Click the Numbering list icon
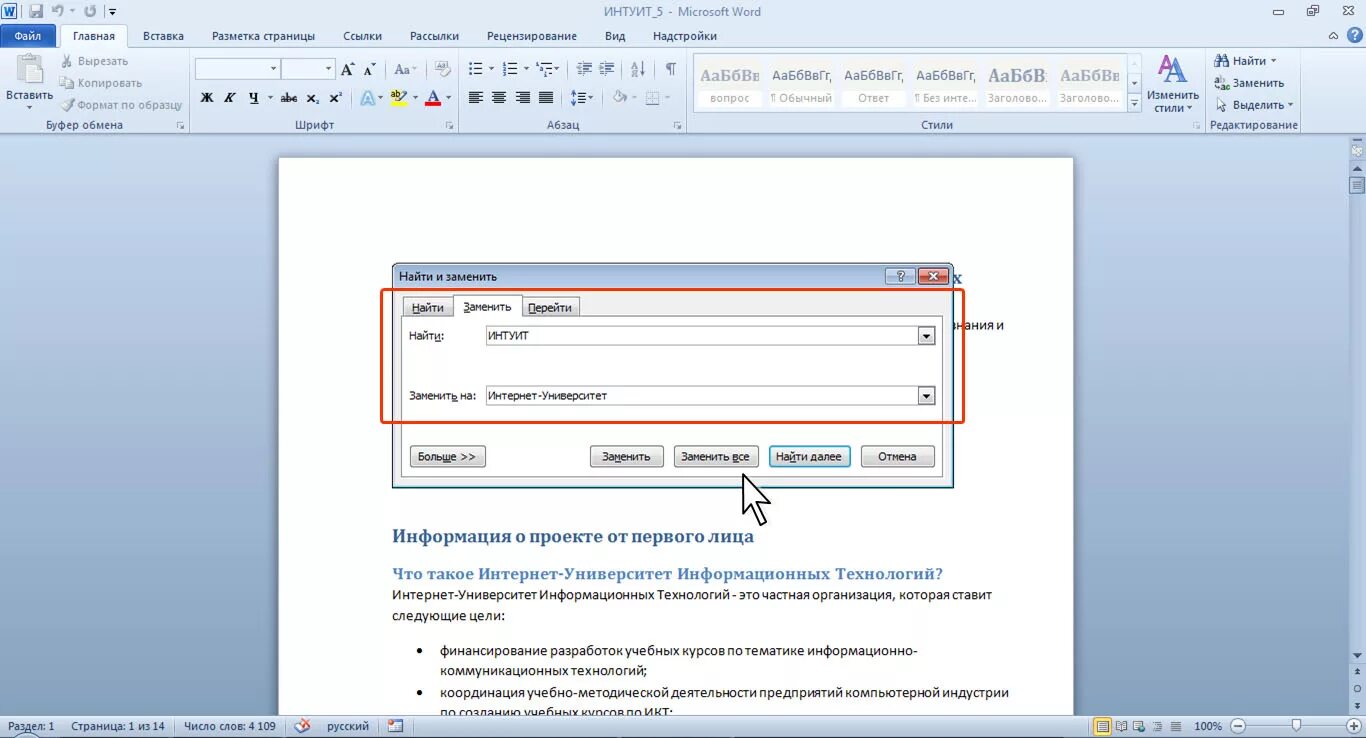 coord(510,69)
